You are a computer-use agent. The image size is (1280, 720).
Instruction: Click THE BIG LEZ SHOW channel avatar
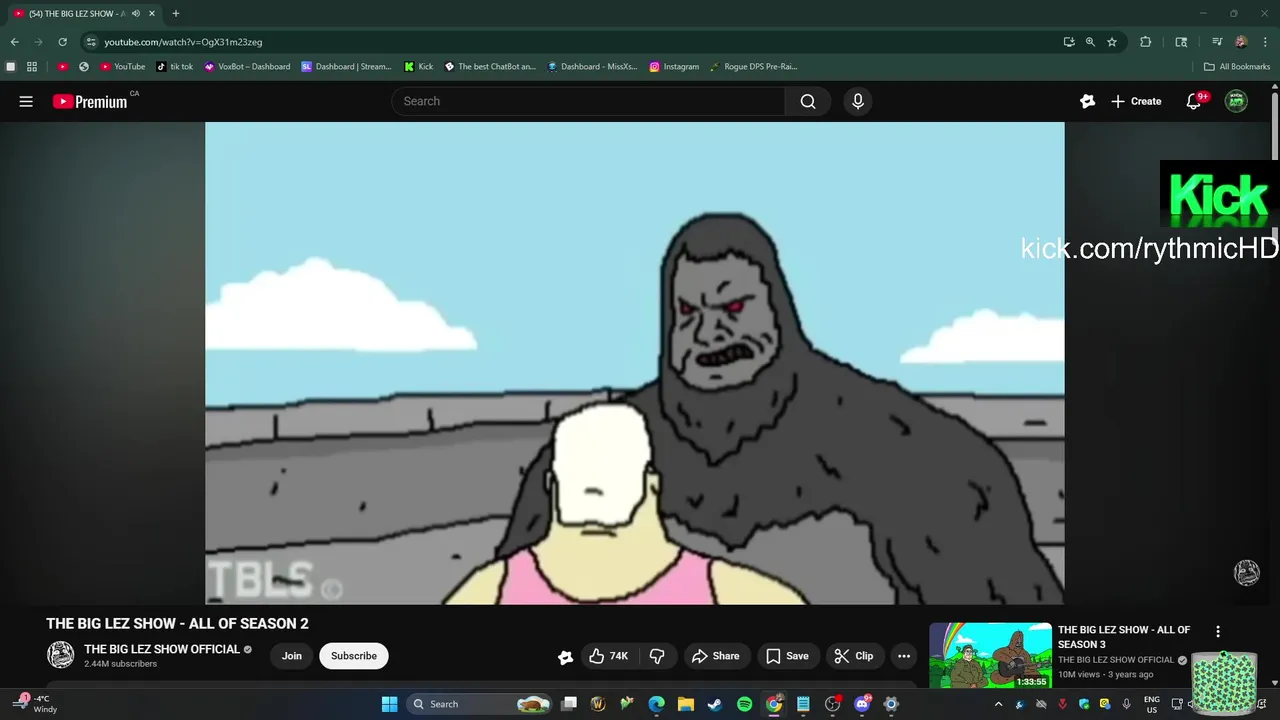tap(61, 655)
